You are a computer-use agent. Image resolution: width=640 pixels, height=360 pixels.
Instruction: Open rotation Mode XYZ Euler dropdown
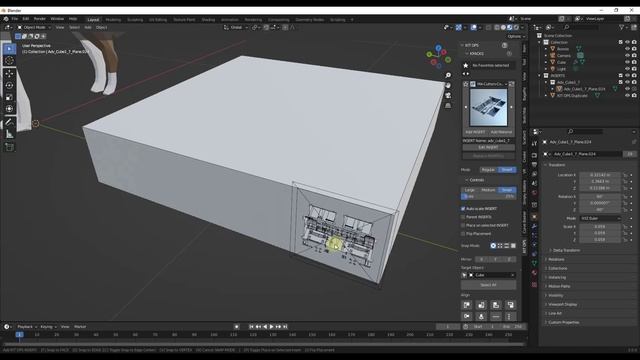(600, 218)
